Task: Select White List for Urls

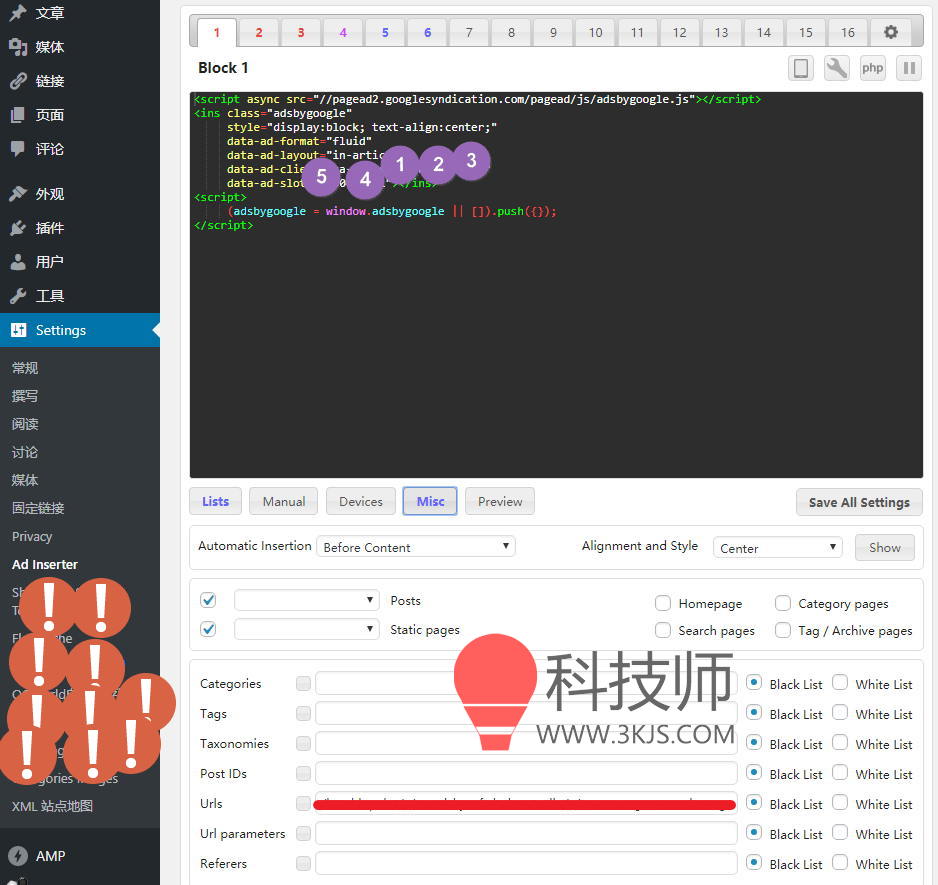Action: pos(840,802)
